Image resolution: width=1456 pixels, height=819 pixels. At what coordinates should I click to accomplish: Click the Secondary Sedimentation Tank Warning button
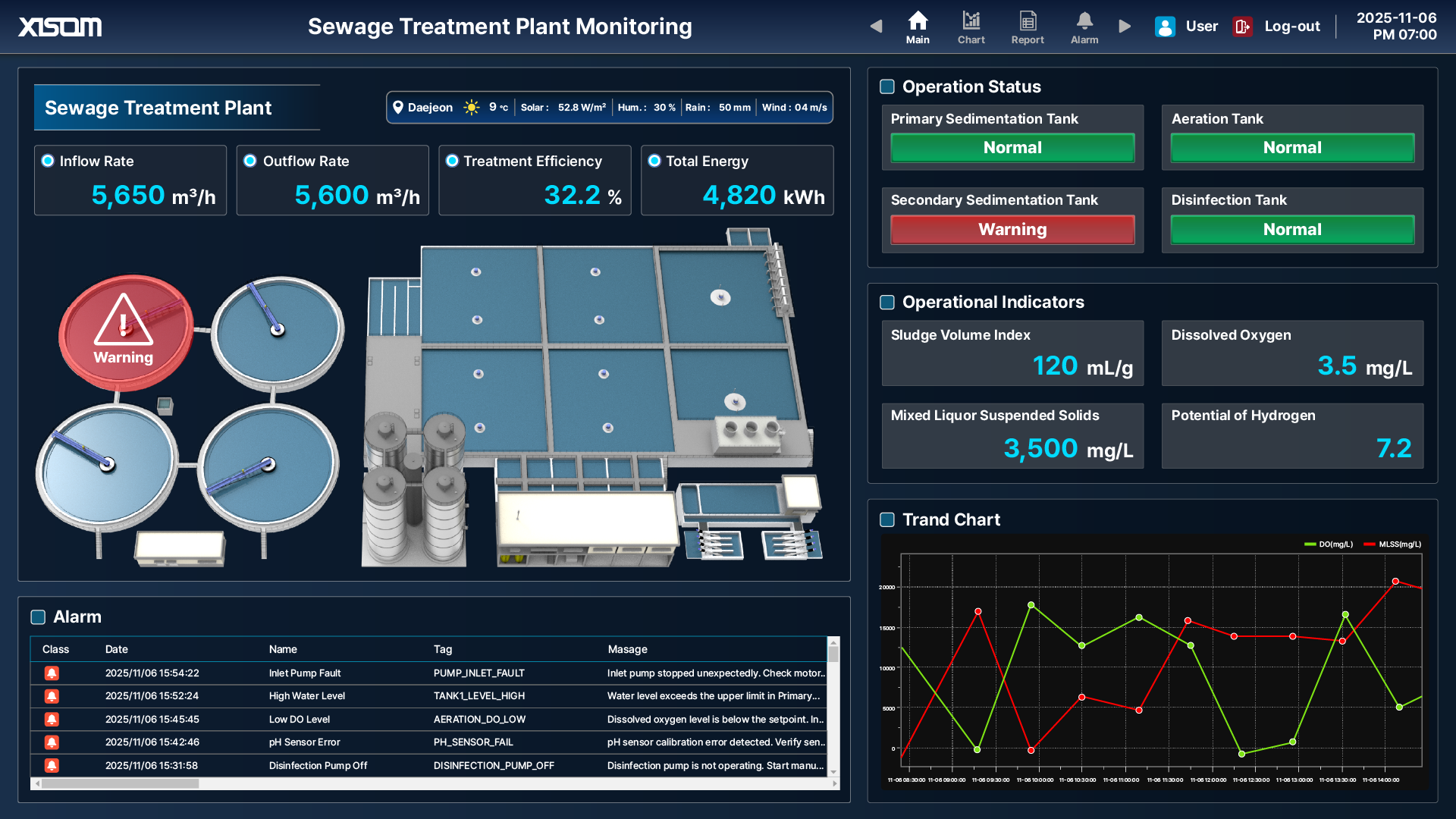tap(1012, 229)
